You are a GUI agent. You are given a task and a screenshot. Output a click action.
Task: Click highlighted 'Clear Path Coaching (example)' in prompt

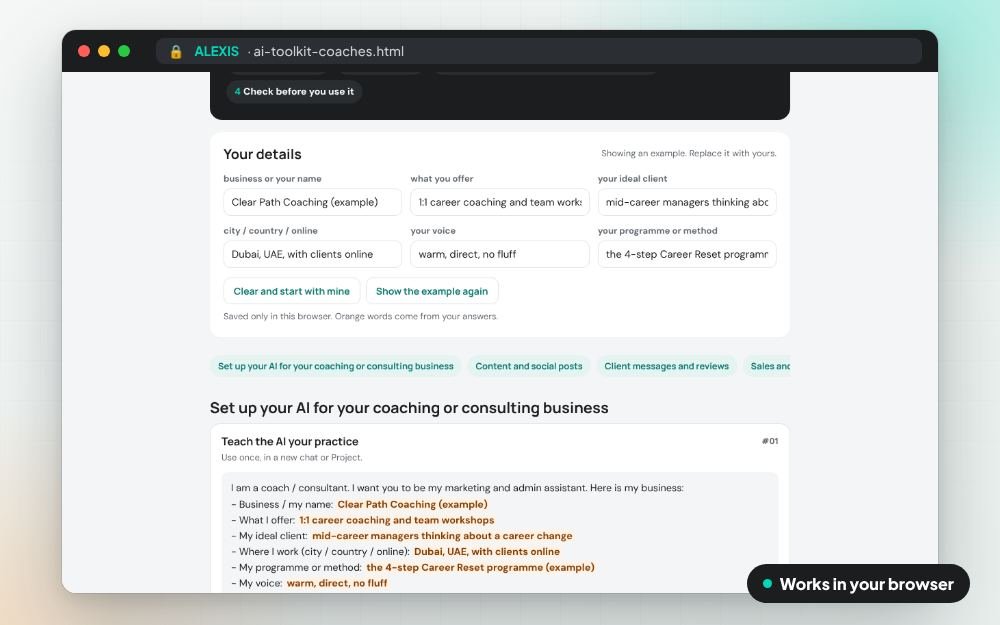[412, 504]
